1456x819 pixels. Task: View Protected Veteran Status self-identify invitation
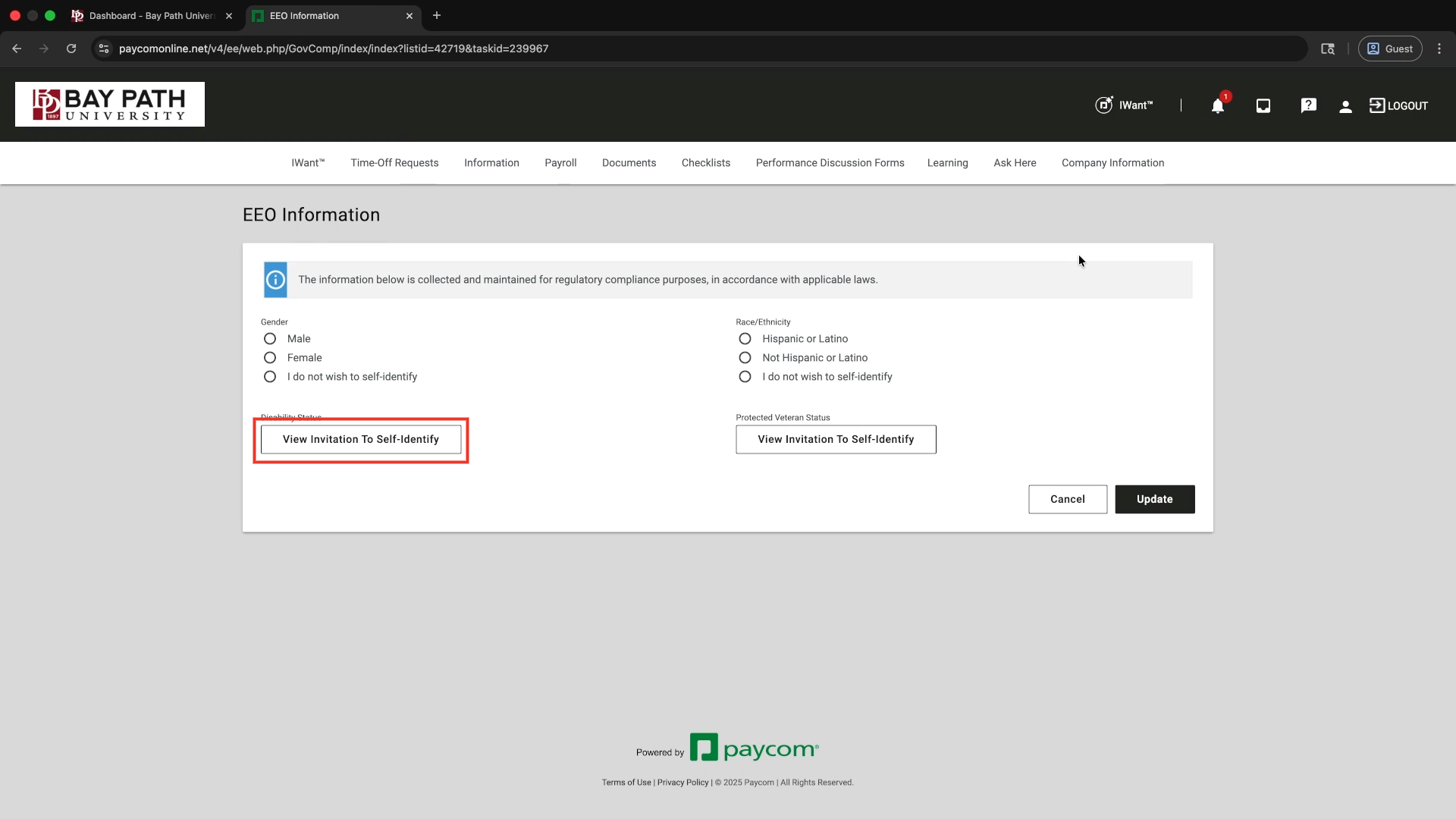pyautogui.click(x=836, y=439)
